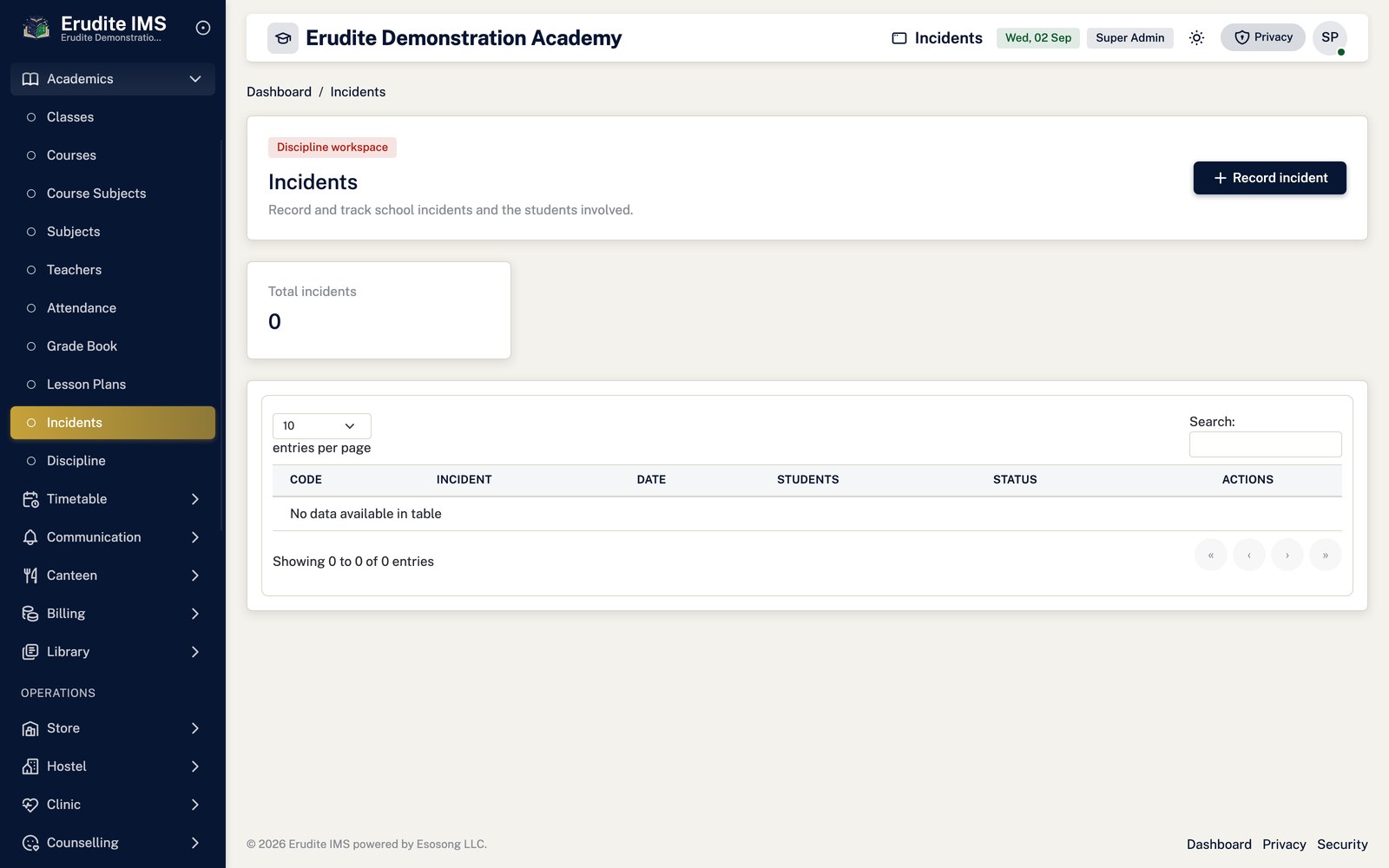Go to last page pagination button
Screen dimensions: 1389x868
point(1326,556)
